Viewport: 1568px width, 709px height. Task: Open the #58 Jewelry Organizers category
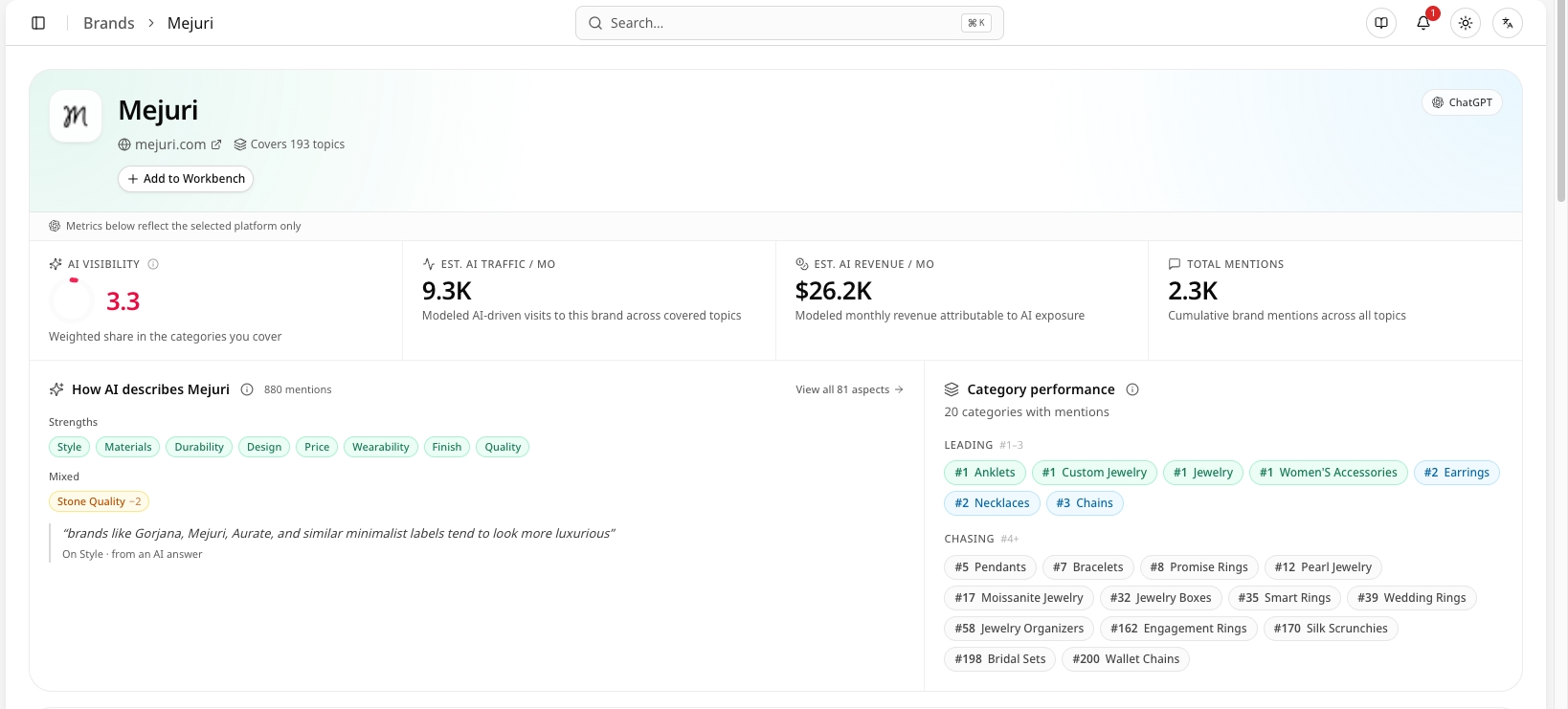(1019, 629)
